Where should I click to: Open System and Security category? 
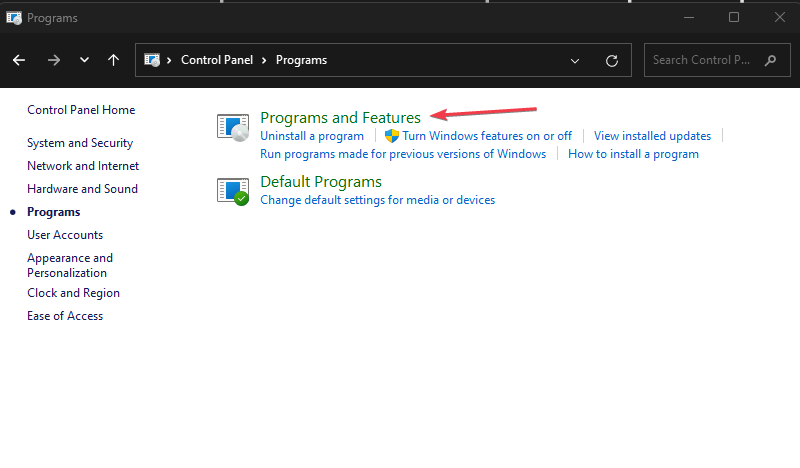click(80, 143)
